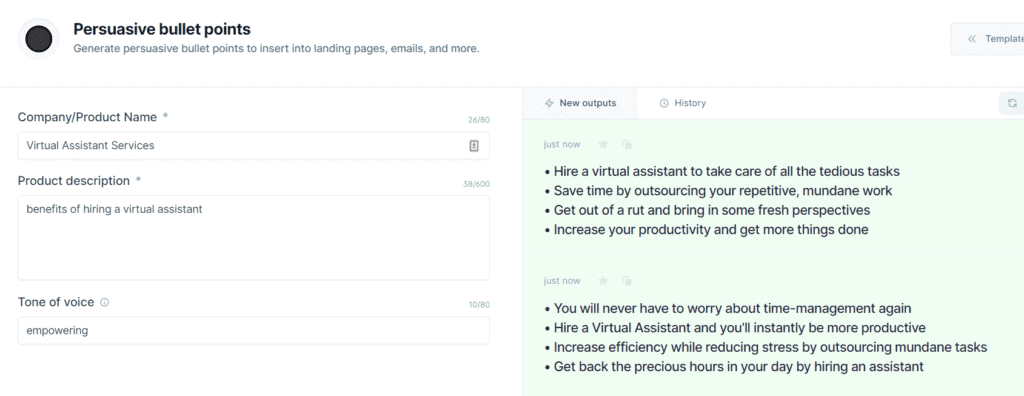Click the 'just now' timestamp of second output

click(562, 281)
